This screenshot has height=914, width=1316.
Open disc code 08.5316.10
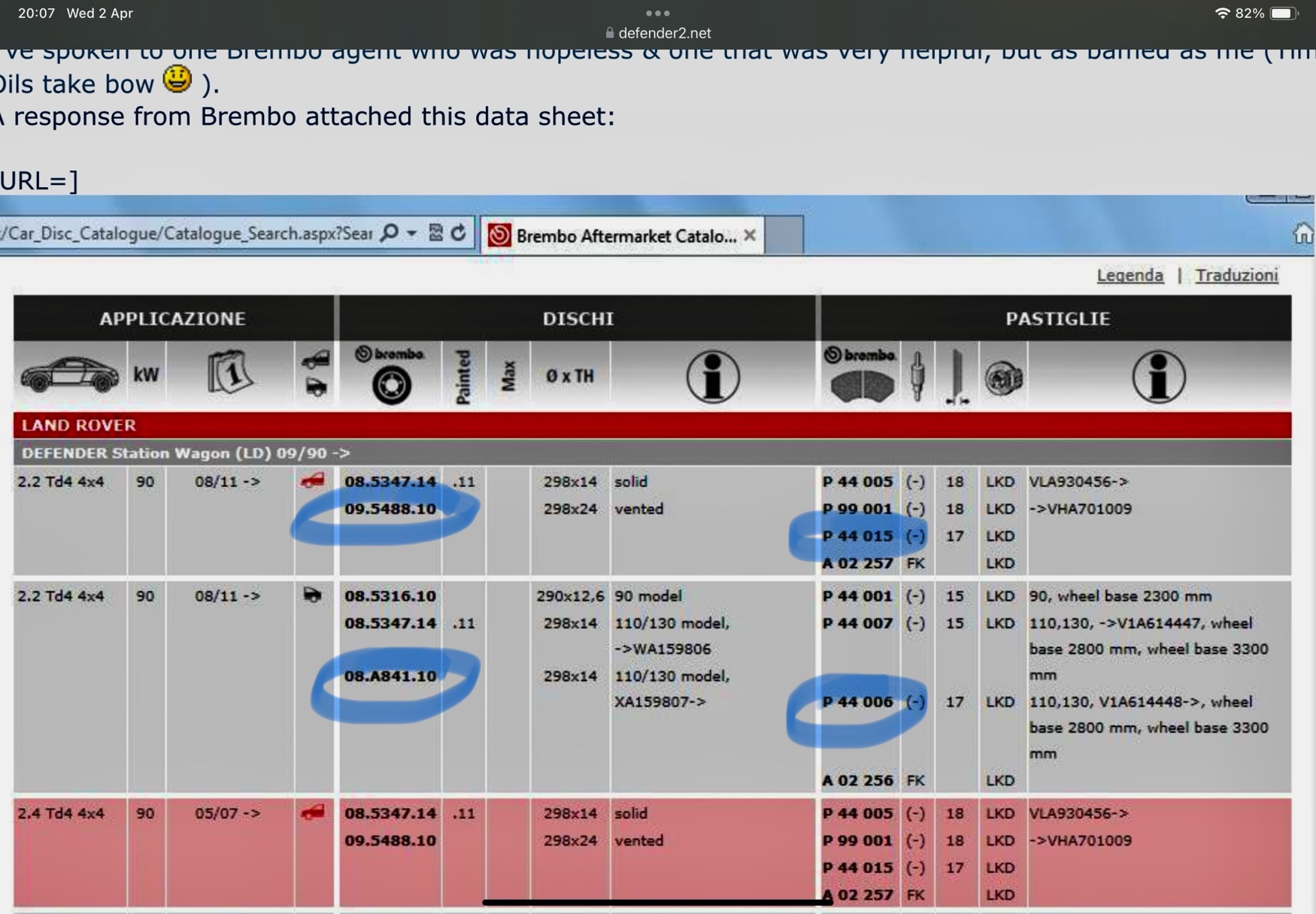[x=390, y=596]
